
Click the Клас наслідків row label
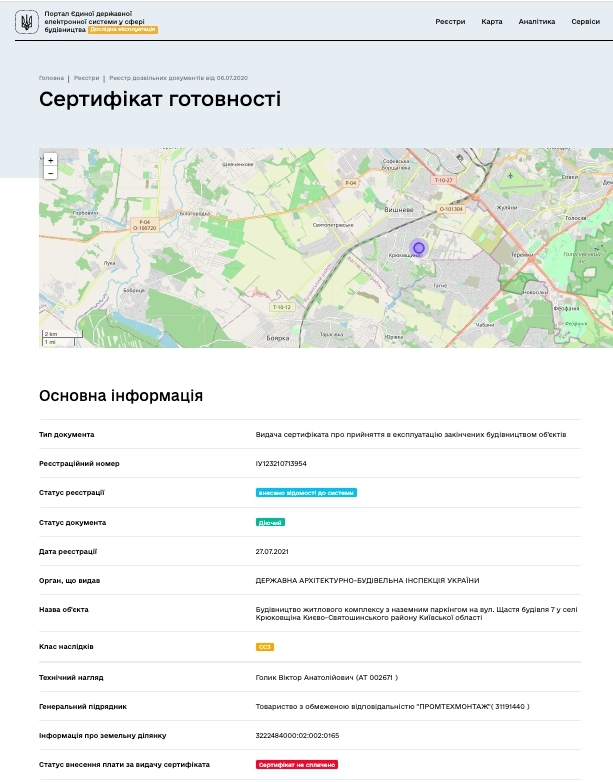click(x=66, y=647)
